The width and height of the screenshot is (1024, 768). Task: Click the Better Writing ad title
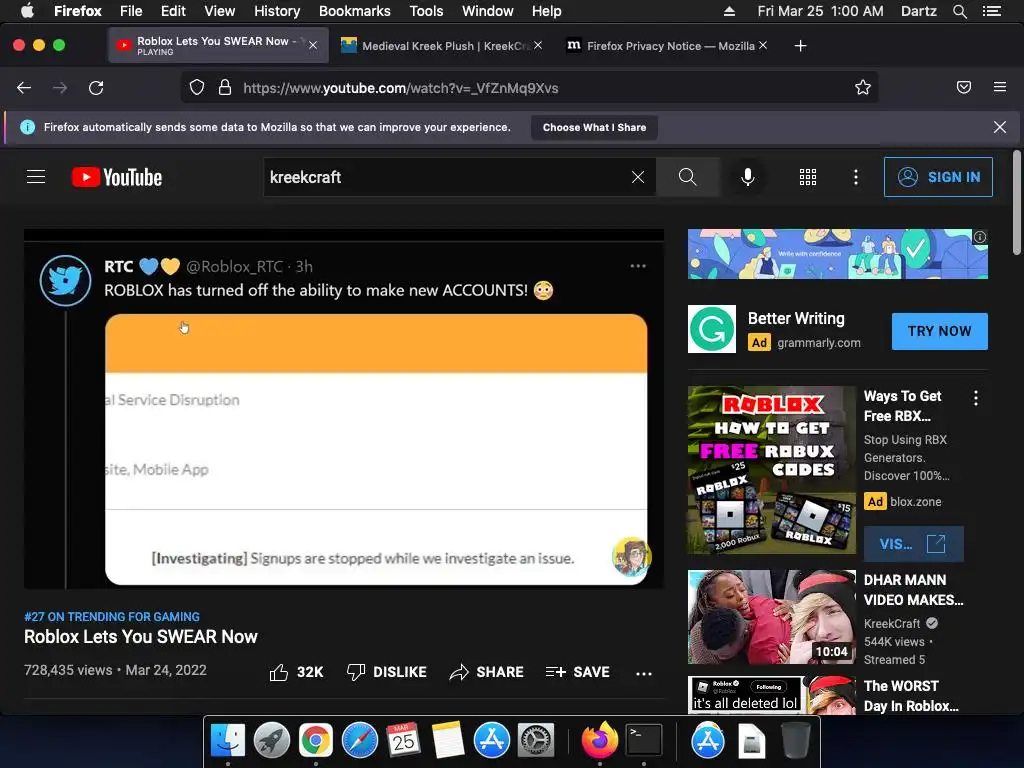click(796, 318)
